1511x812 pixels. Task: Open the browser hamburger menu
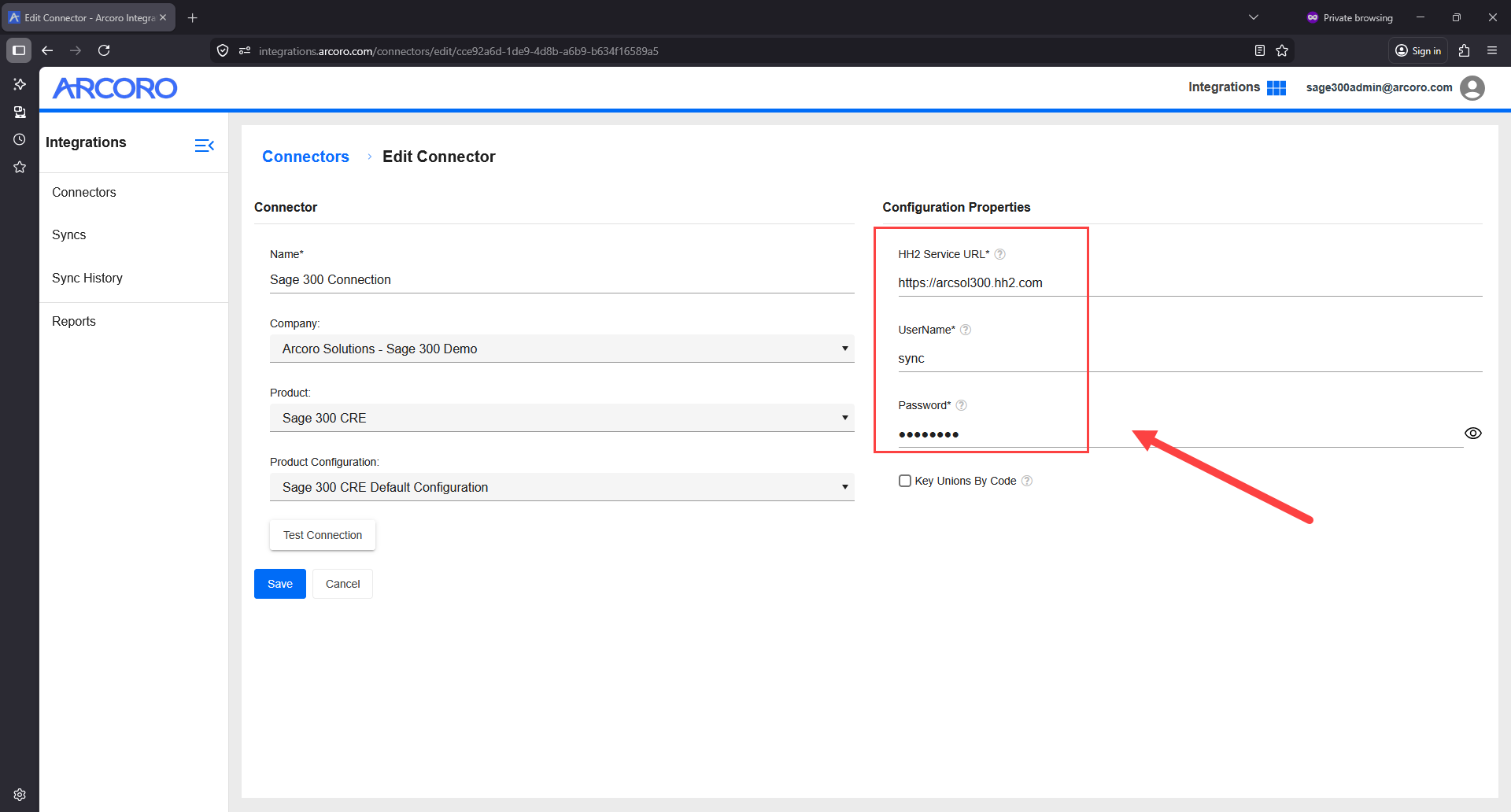point(1492,50)
